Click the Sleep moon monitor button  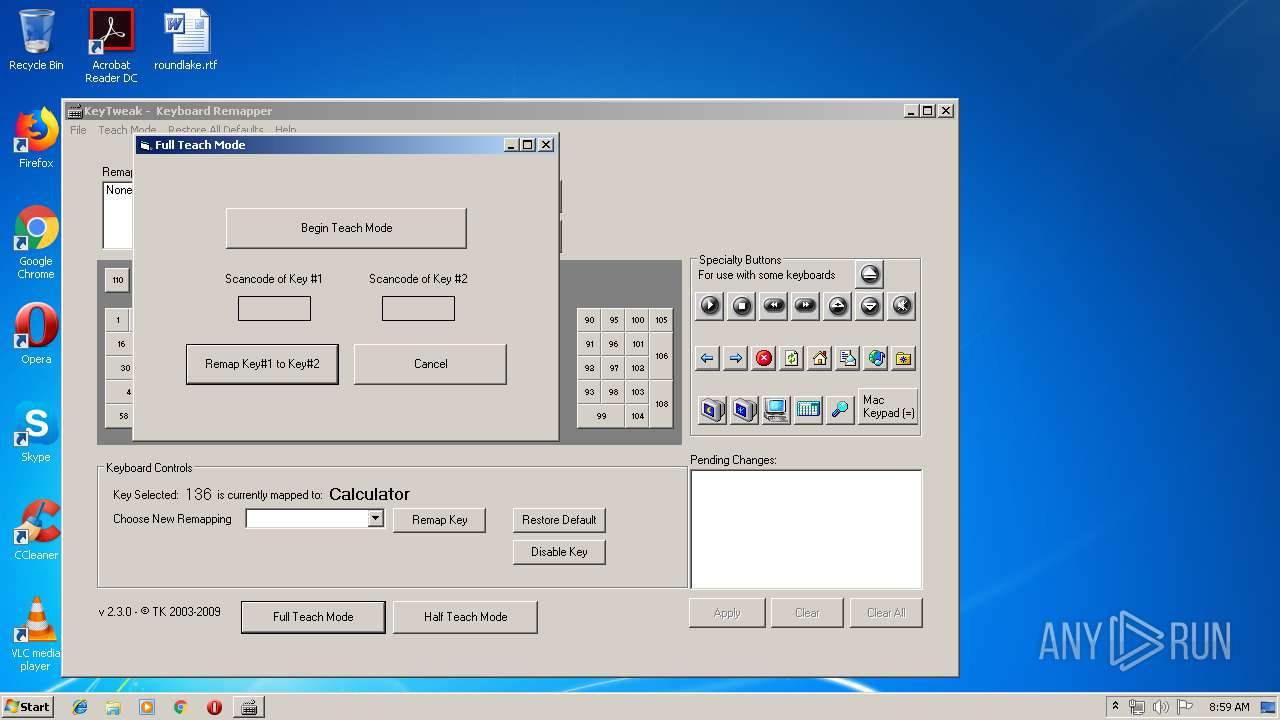point(712,409)
